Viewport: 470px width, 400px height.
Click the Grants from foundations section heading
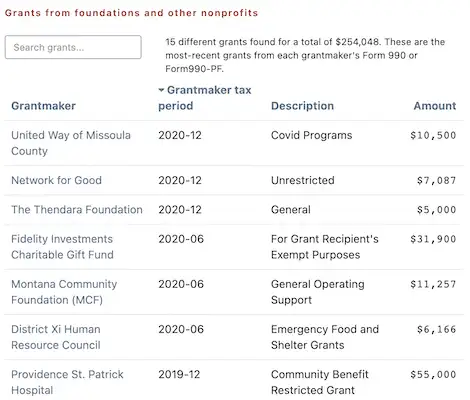tap(131, 13)
